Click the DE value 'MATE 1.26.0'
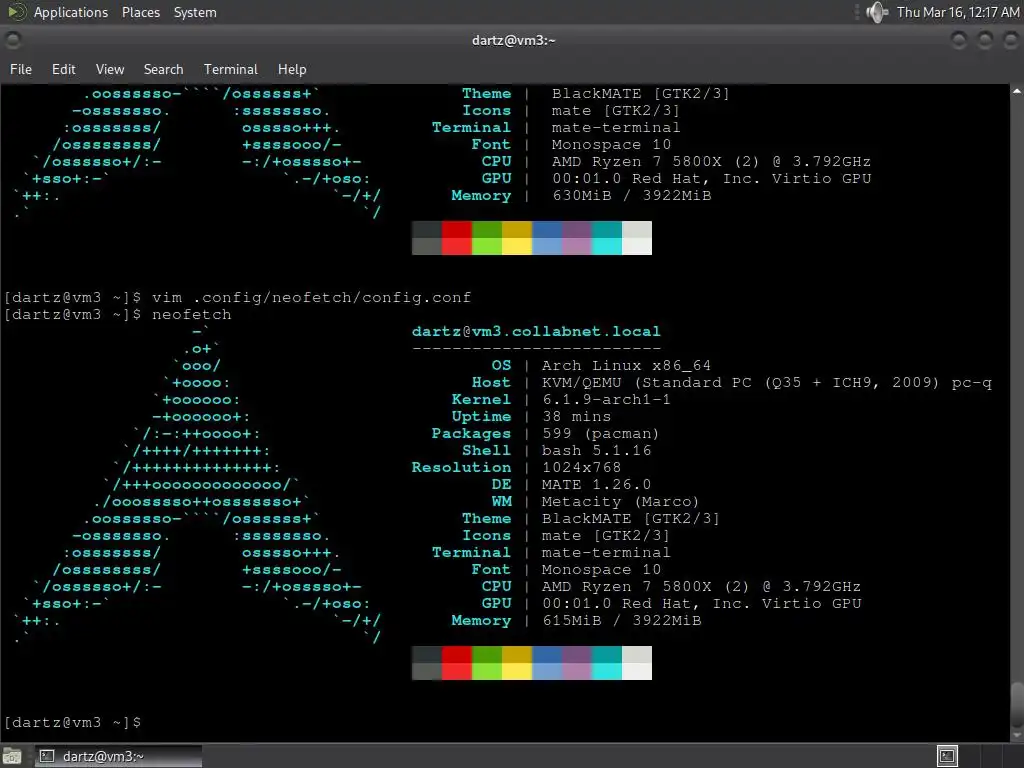The image size is (1024, 768). click(596, 485)
